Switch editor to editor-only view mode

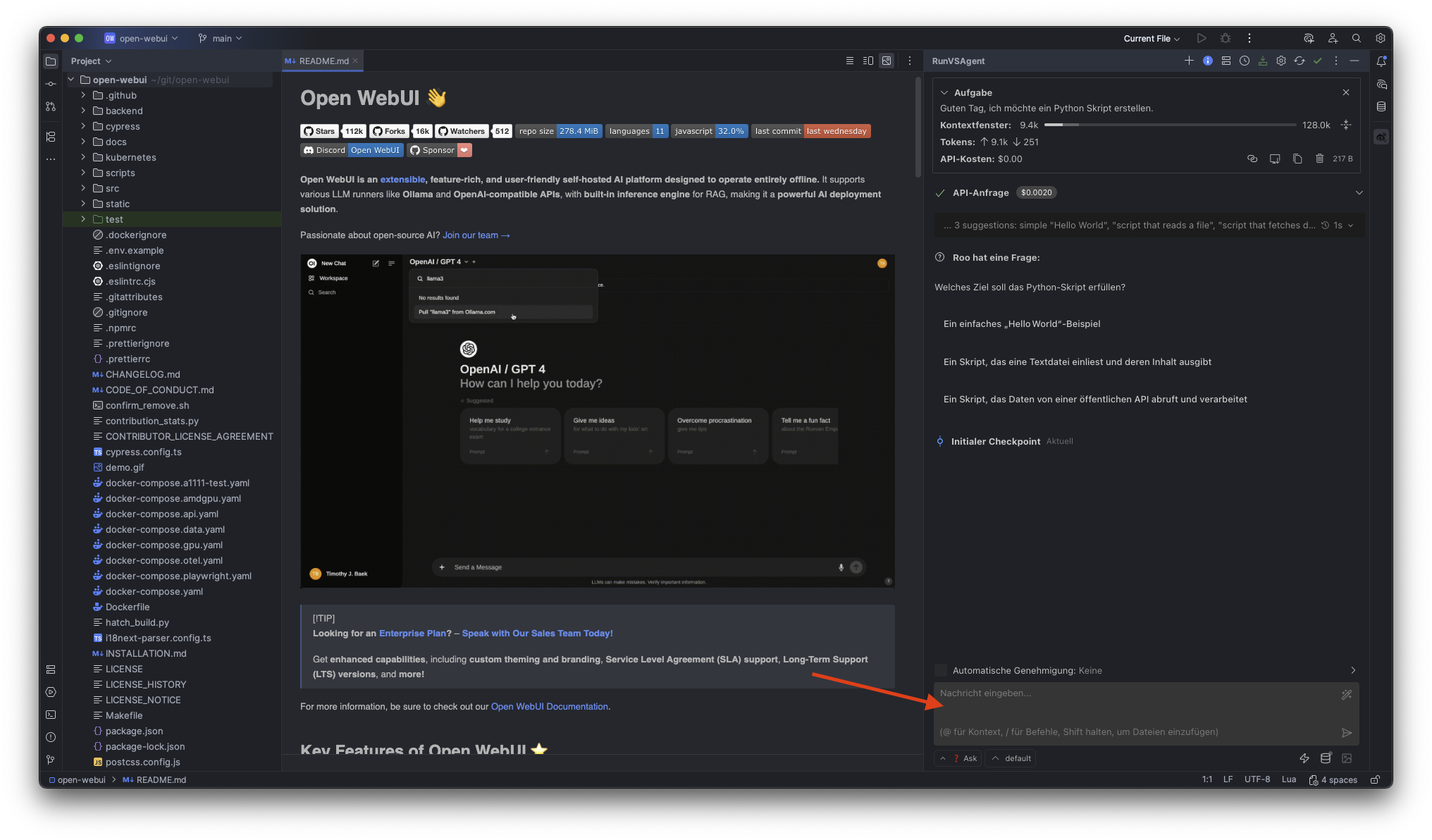click(850, 61)
